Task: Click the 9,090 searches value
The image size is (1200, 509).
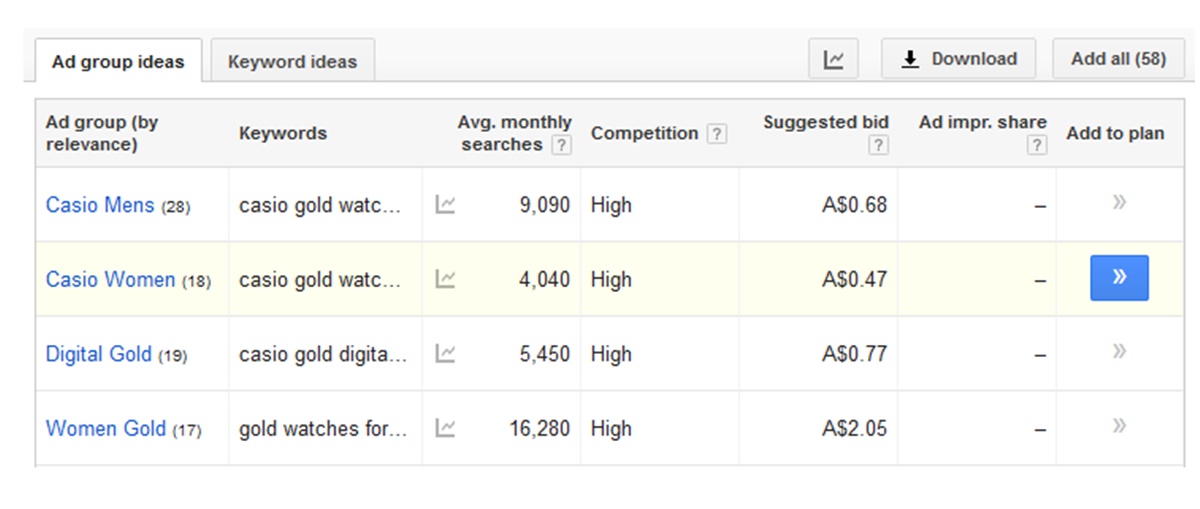Action: 545,205
